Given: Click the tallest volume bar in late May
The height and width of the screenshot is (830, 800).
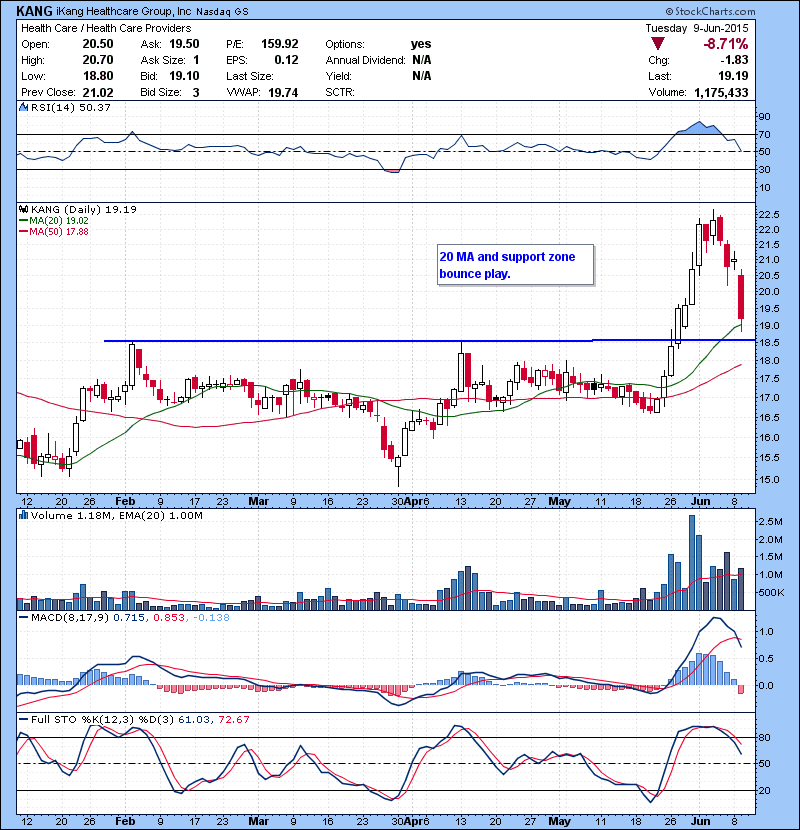Looking at the screenshot, I should point(691,563).
